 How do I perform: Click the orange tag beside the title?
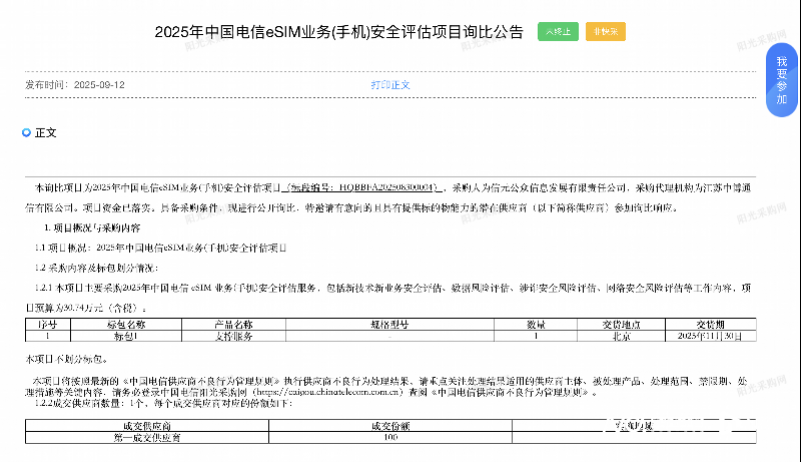[x=605, y=32]
